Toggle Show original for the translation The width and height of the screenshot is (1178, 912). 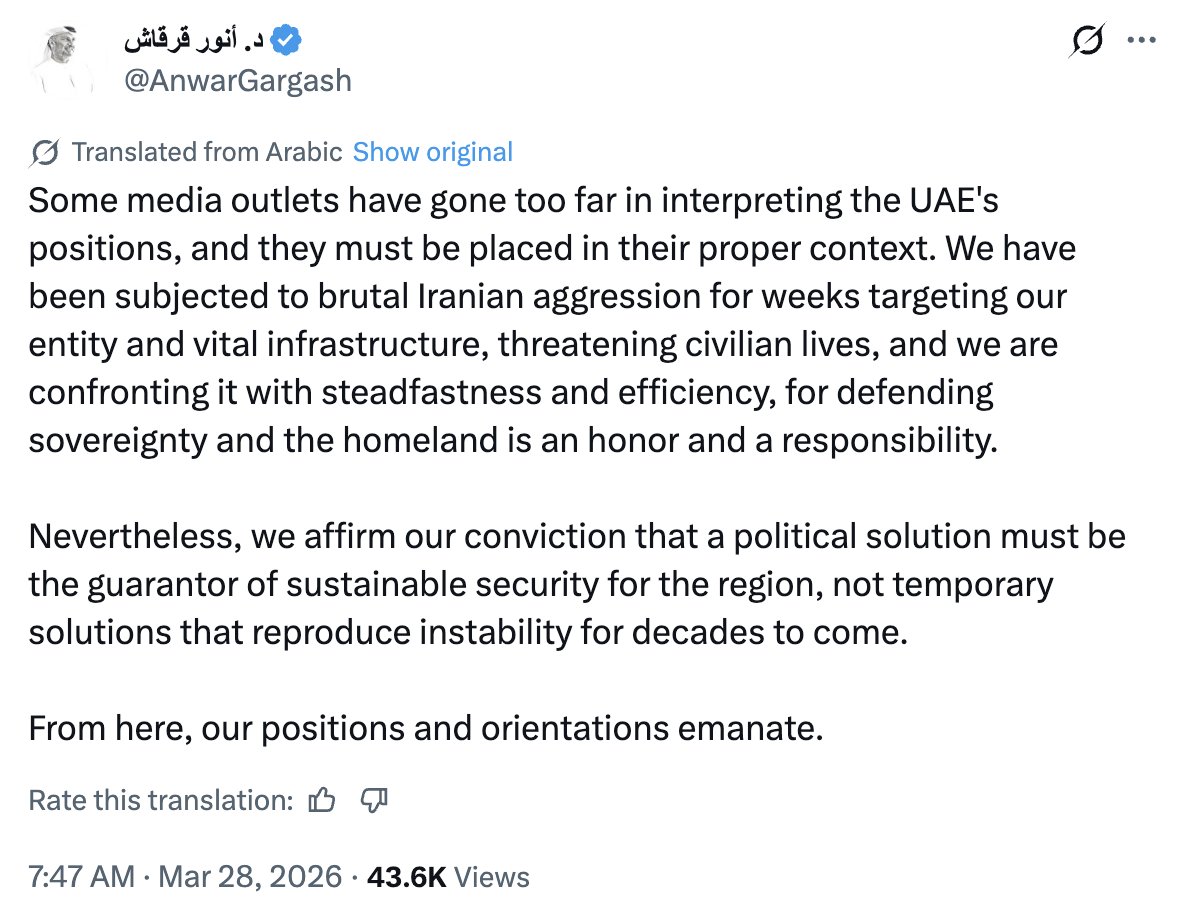coord(433,152)
